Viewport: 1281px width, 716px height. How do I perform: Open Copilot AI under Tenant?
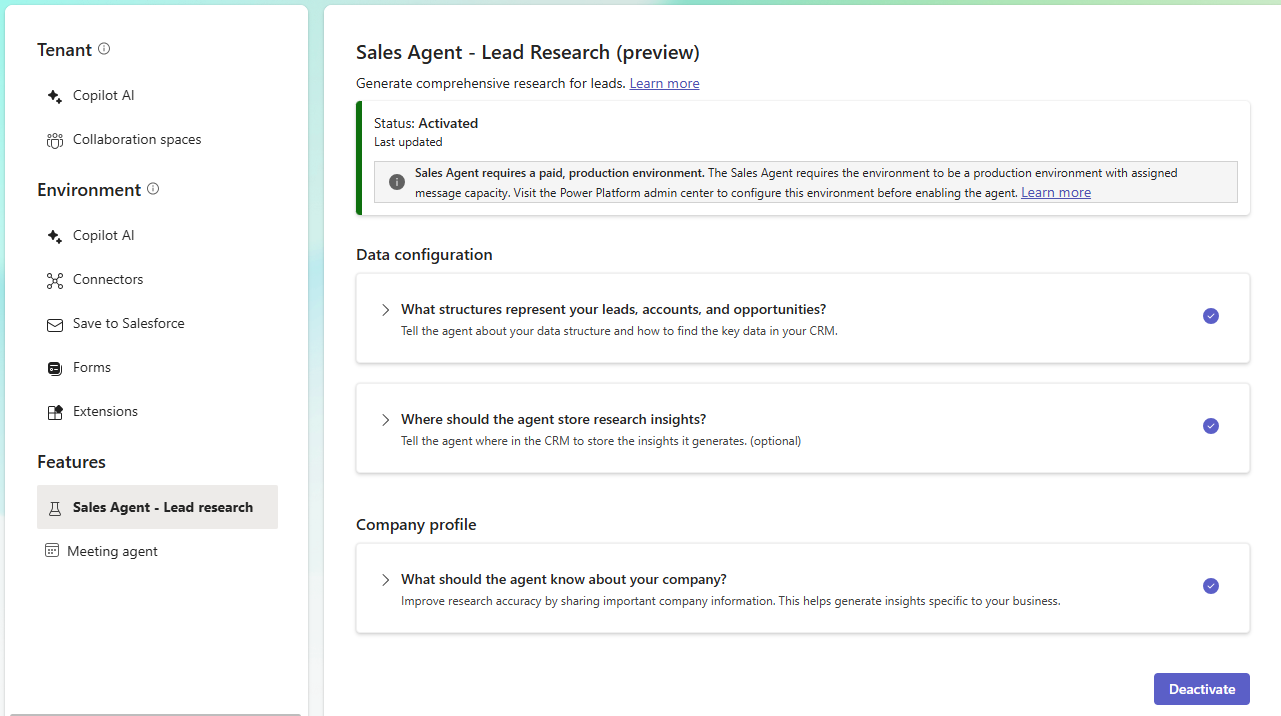click(103, 96)
